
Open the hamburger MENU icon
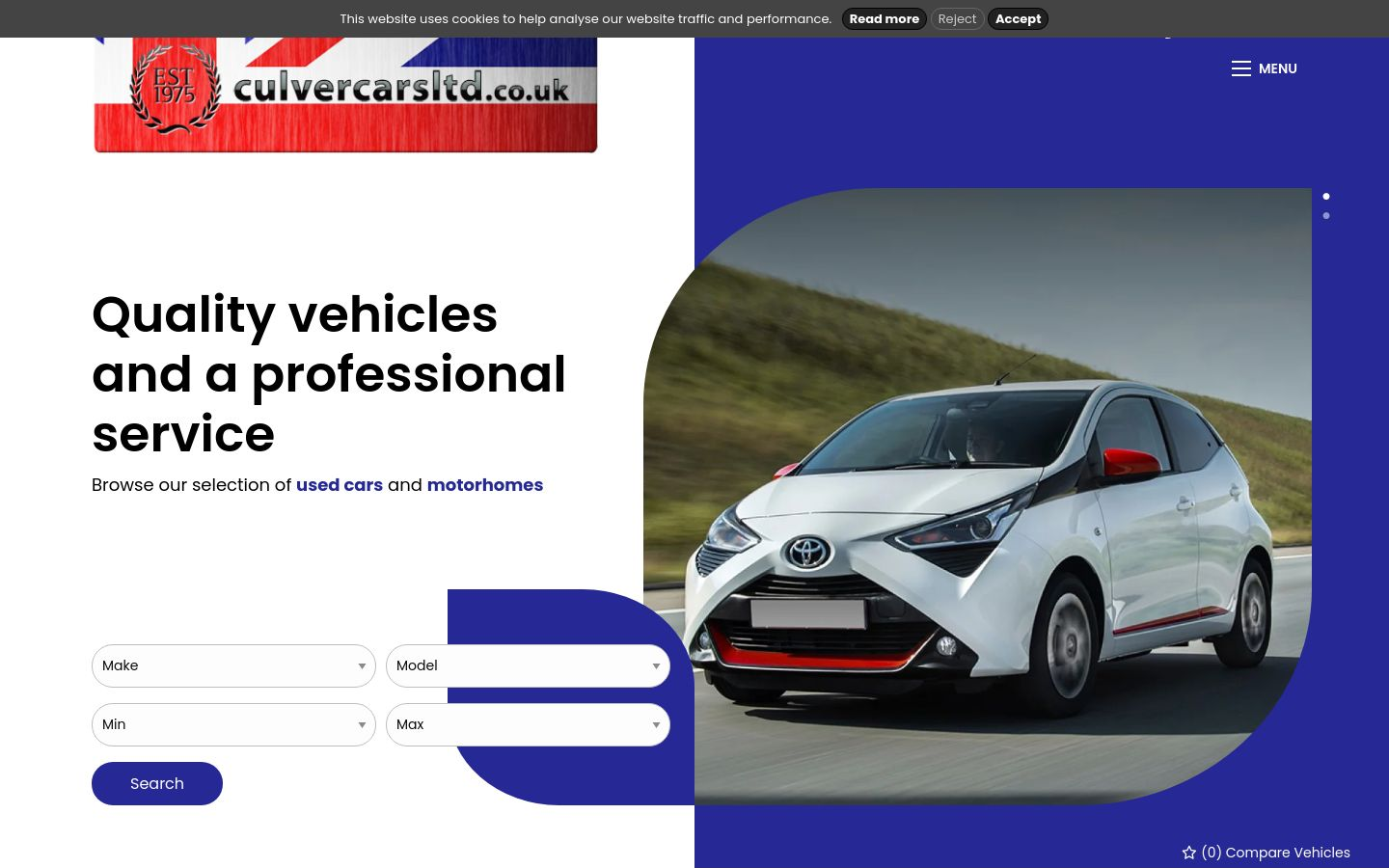[1240, 68]
